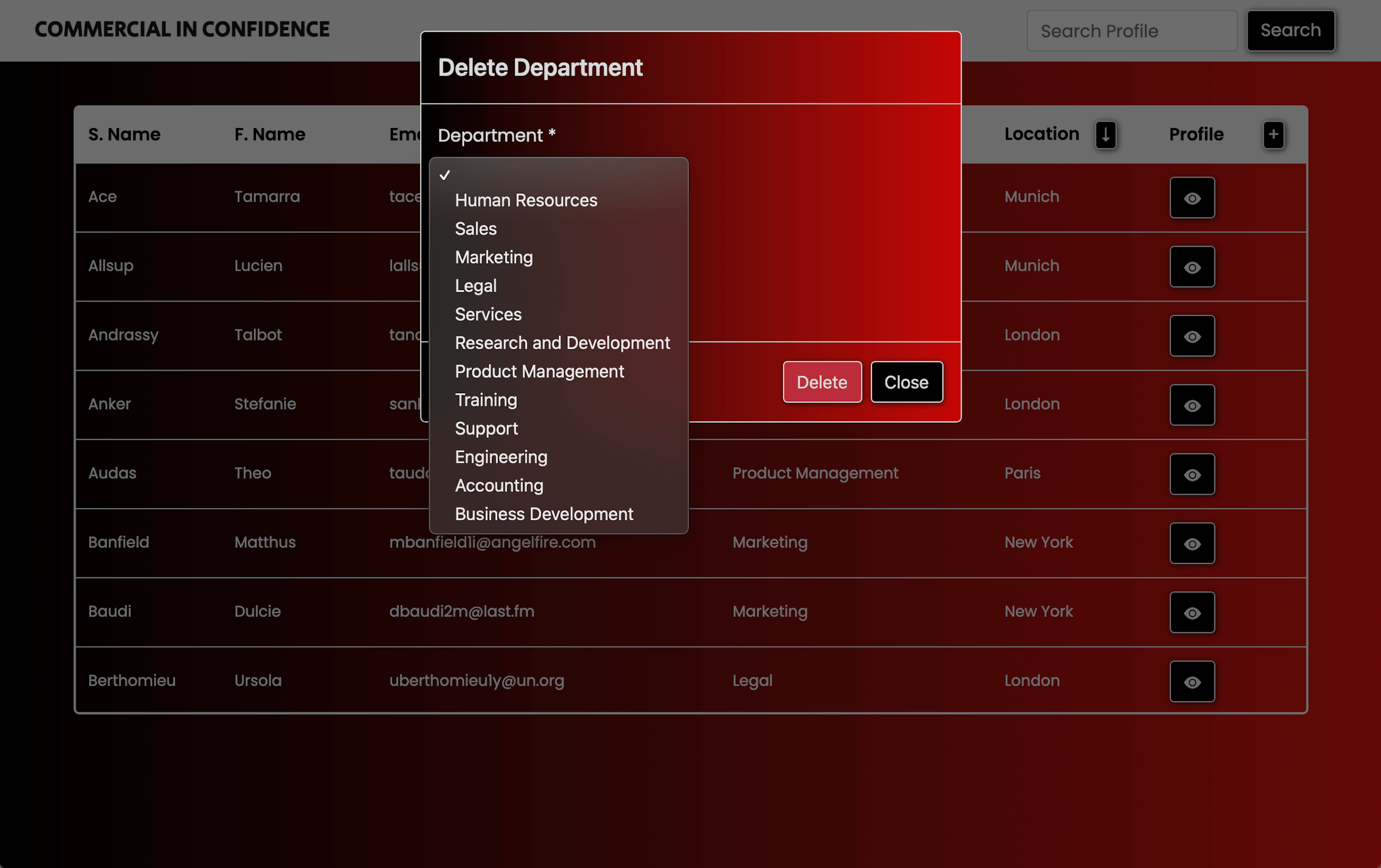Click first name Talbot
The width and height of the screenshot is (1381, 868).
257,335
